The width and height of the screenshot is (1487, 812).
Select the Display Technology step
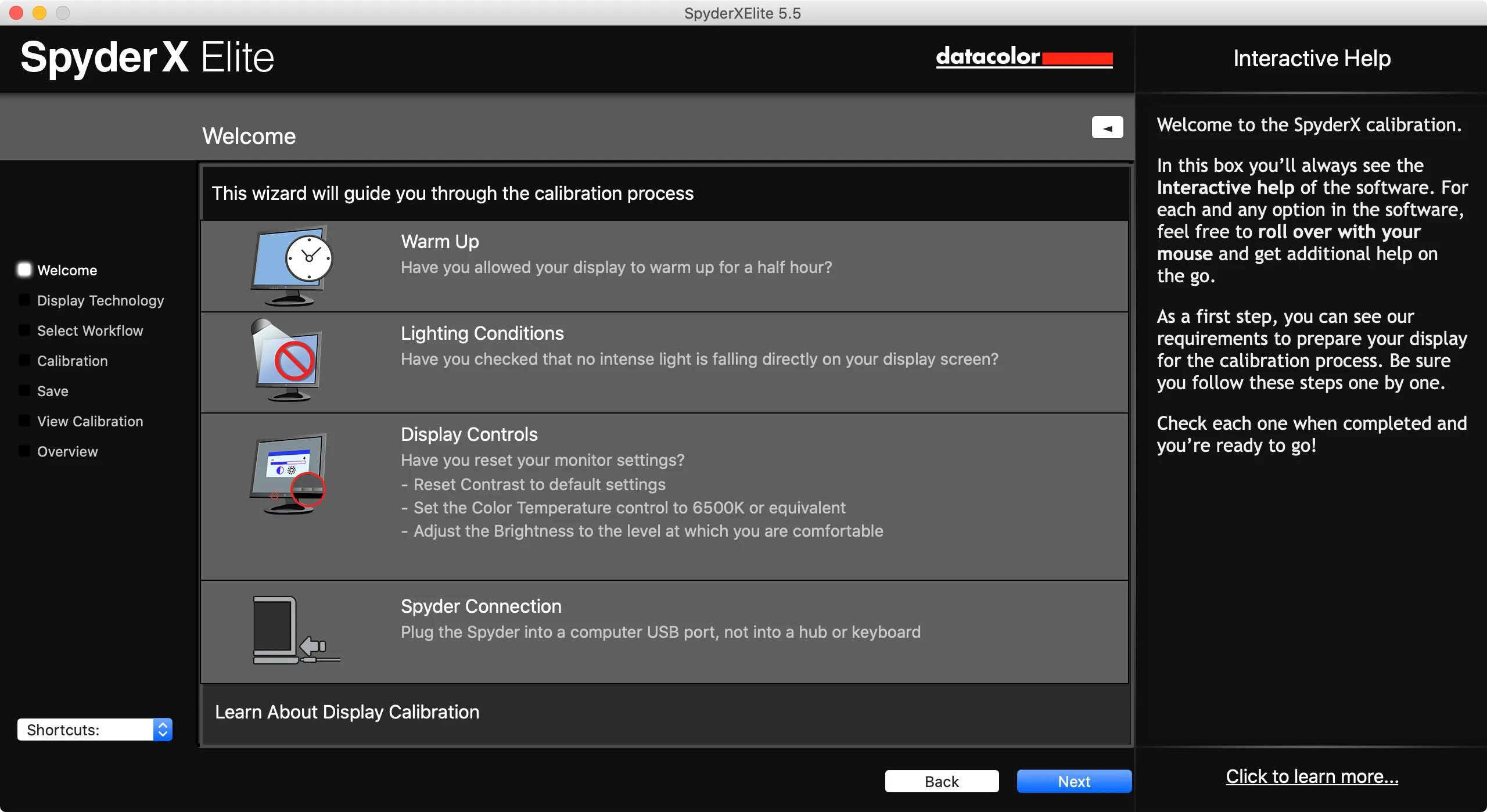[x=100, y=300]
